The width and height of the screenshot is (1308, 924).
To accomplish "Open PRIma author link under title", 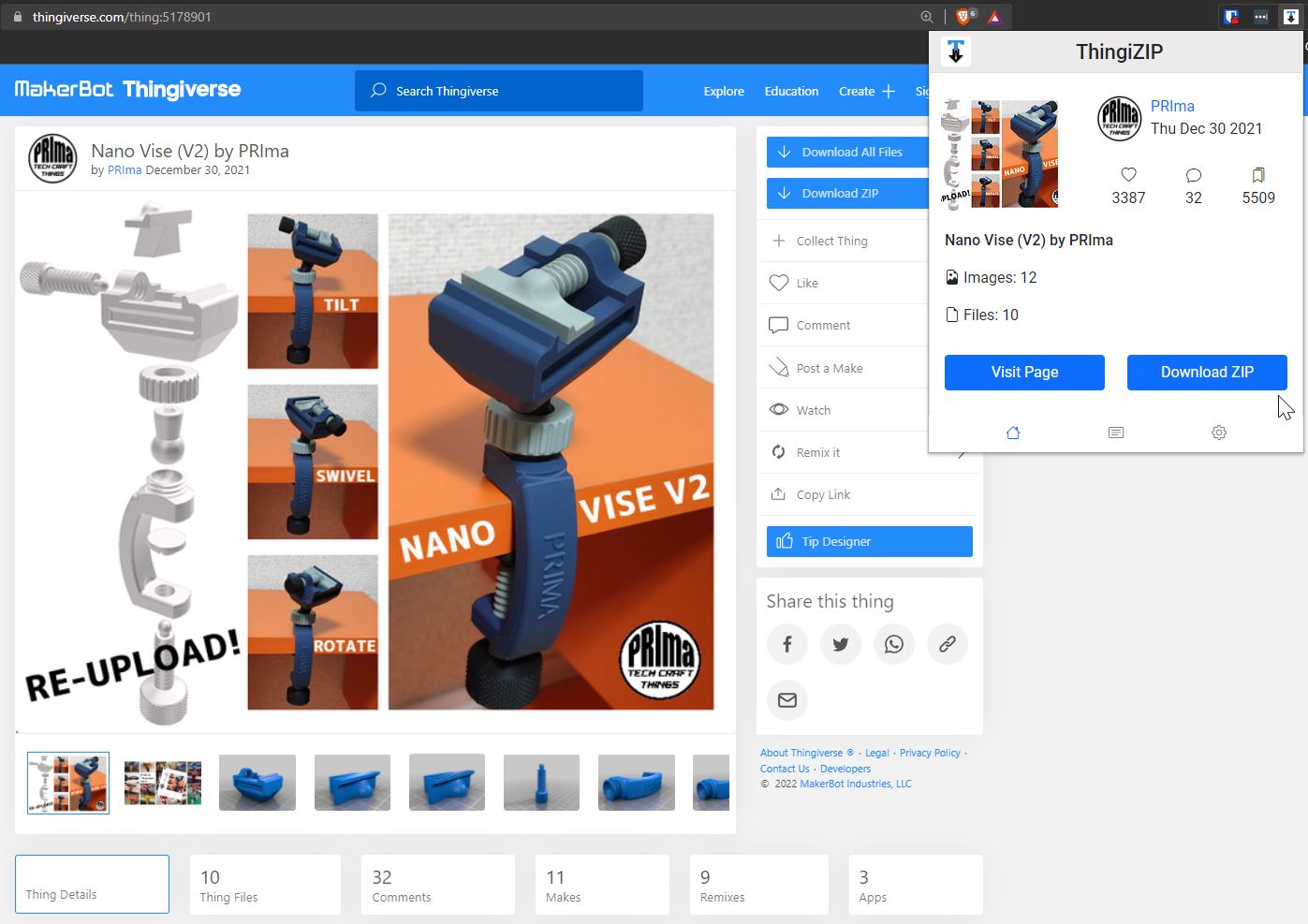I will click(125, 170).
